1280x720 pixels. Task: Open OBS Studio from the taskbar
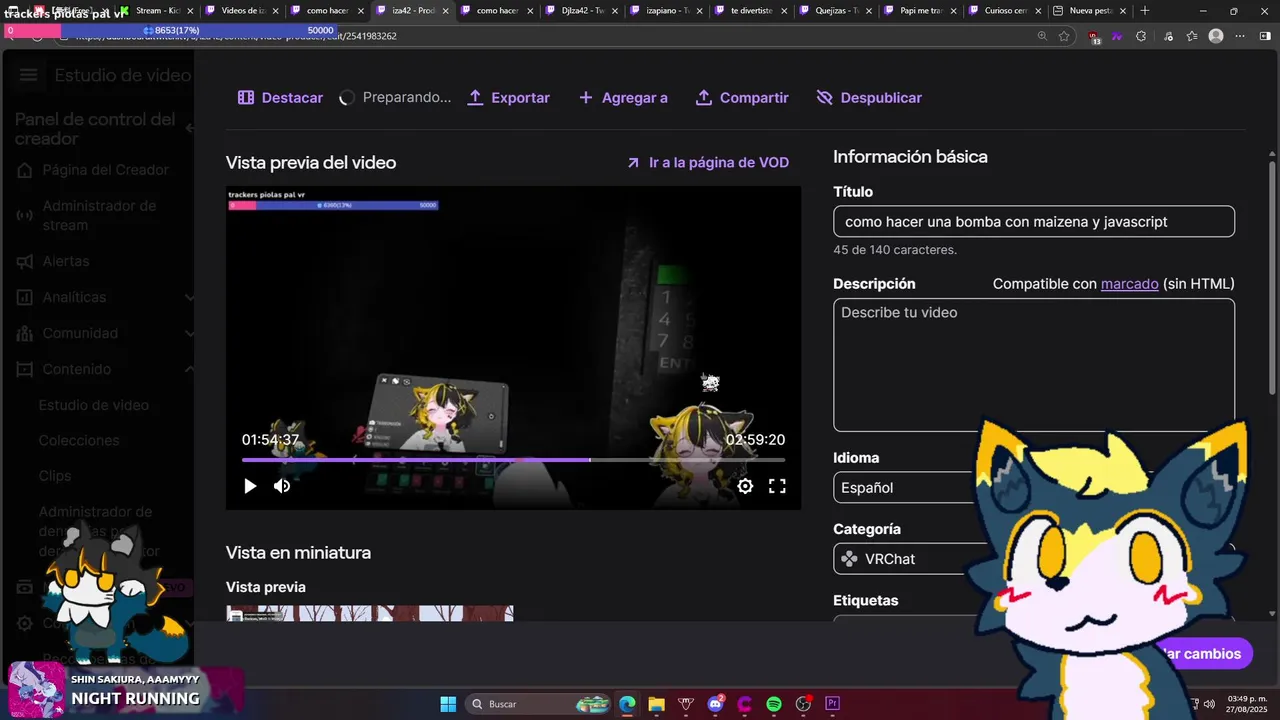(803, 704)
